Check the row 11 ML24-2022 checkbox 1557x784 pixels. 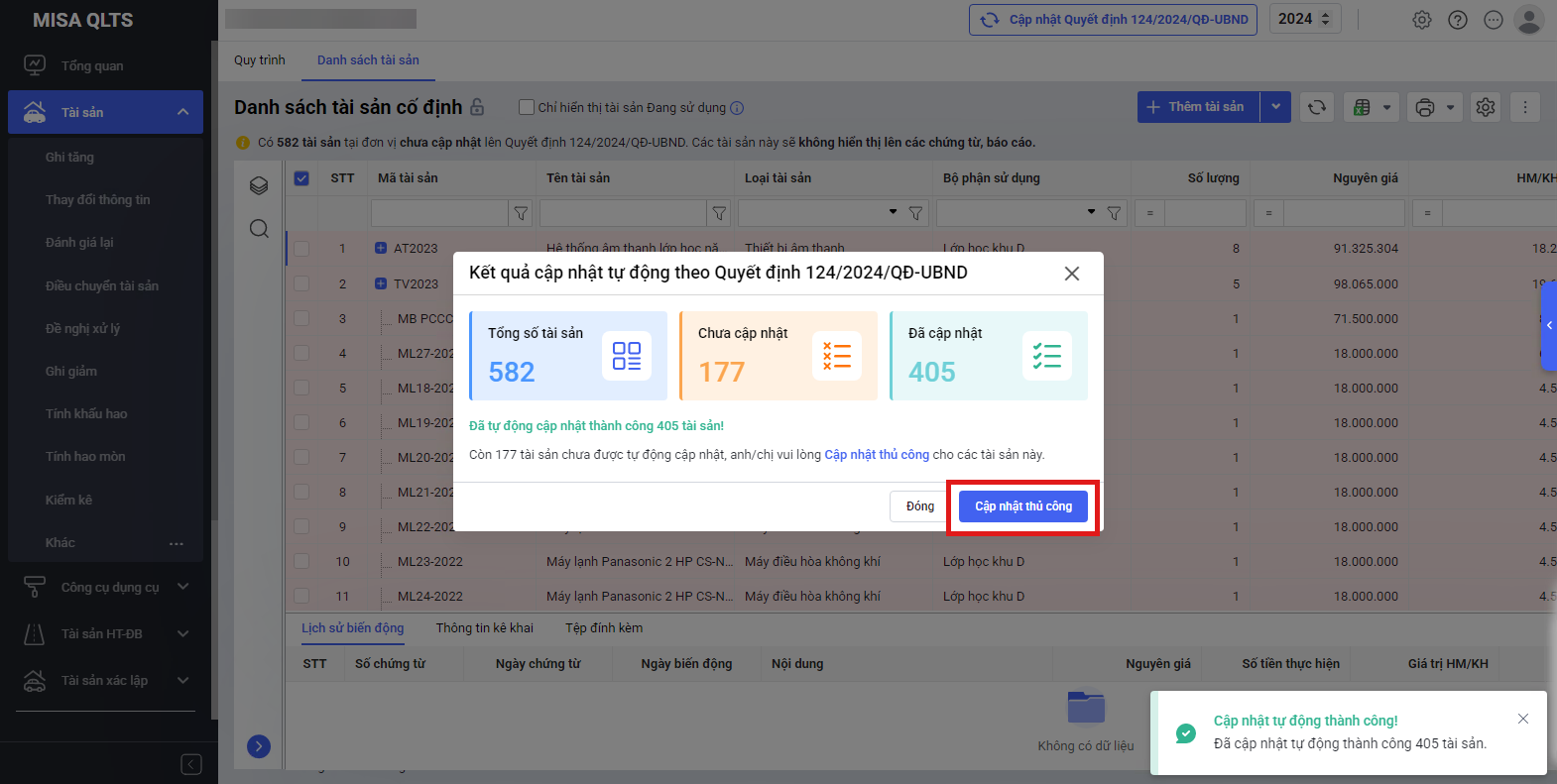tap(301, 596)
